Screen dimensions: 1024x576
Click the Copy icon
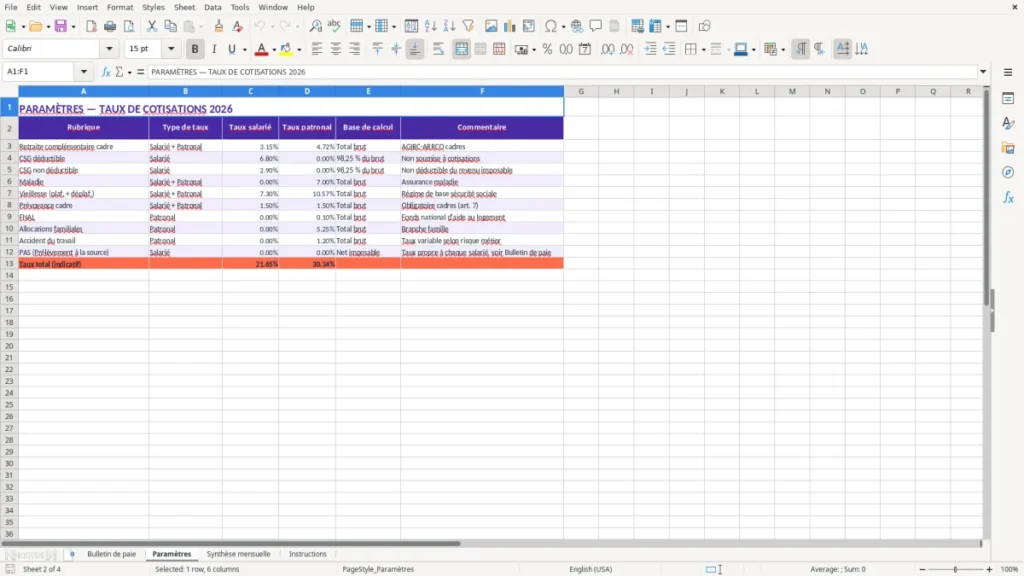coord(170,26)
